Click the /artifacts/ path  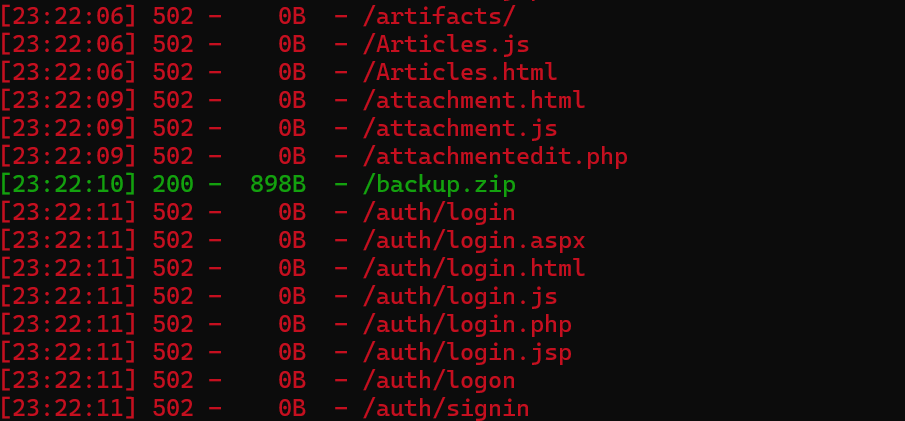point(439,17)
